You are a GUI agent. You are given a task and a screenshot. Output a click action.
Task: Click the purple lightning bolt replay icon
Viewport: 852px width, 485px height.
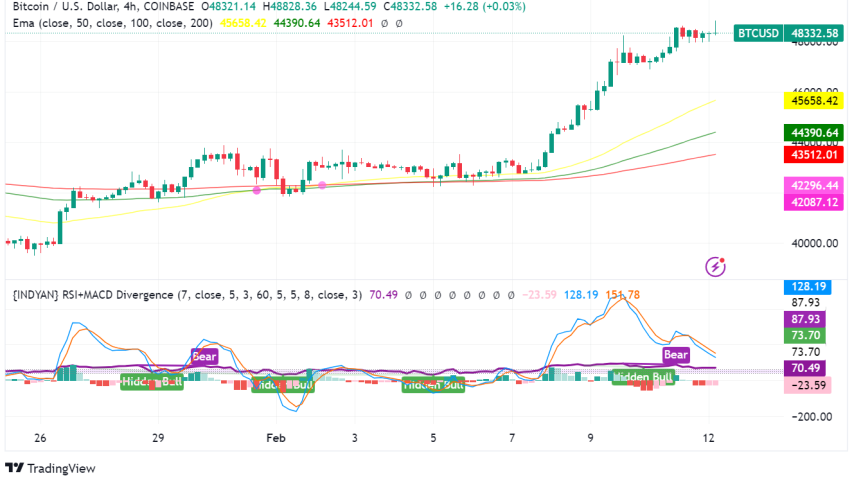[x=715, y=267]
